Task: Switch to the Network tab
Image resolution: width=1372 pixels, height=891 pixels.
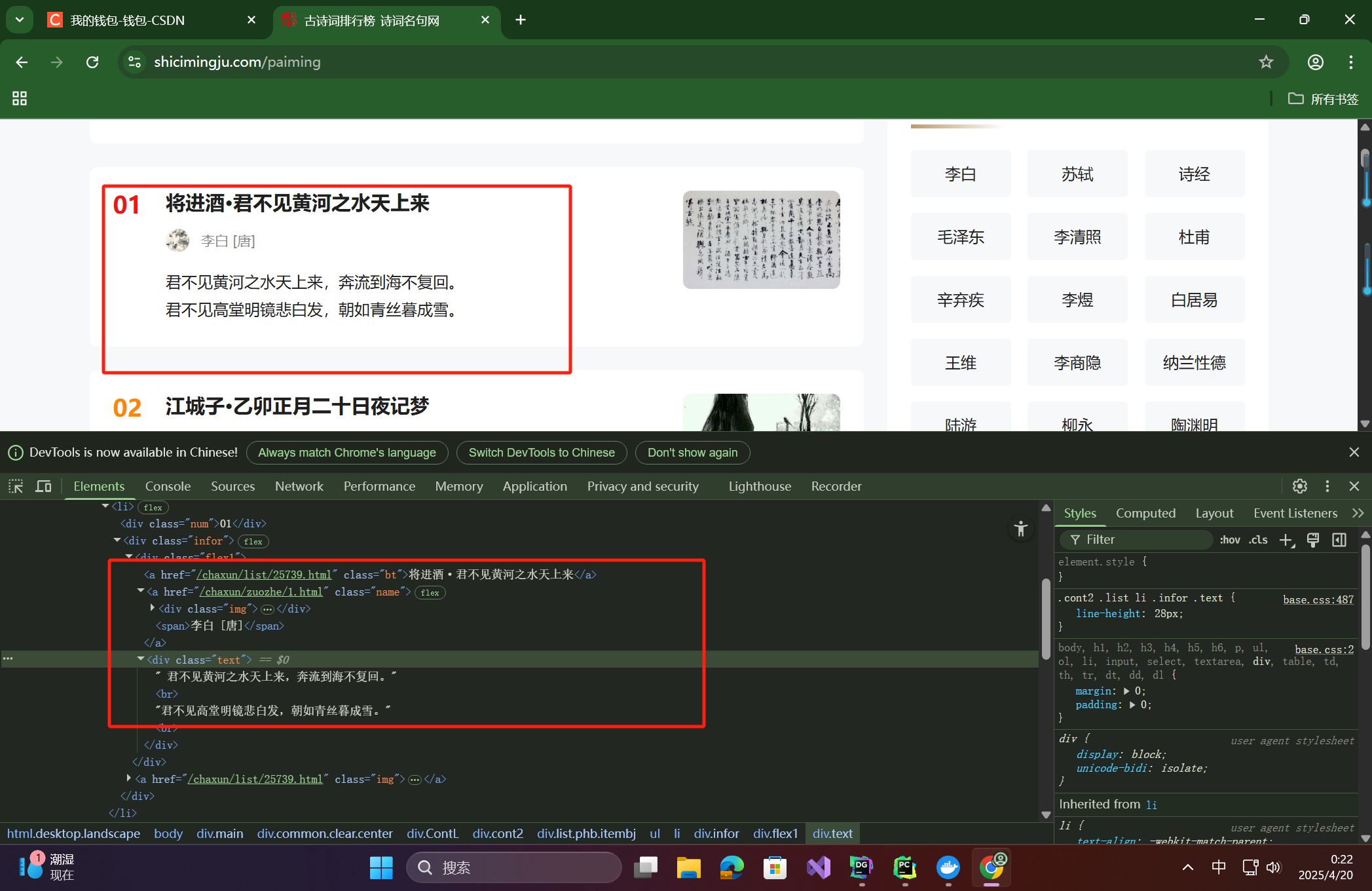Action: pos(299,486)
